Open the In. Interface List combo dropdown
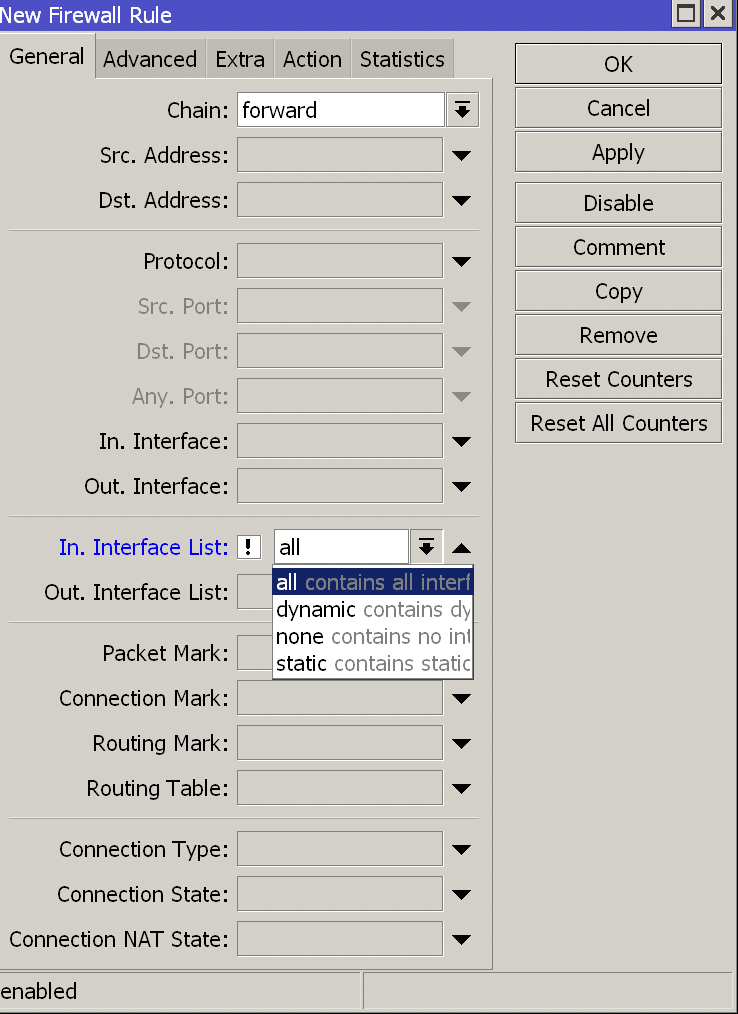The image size is (738, 1014). [x=426, y=547]
